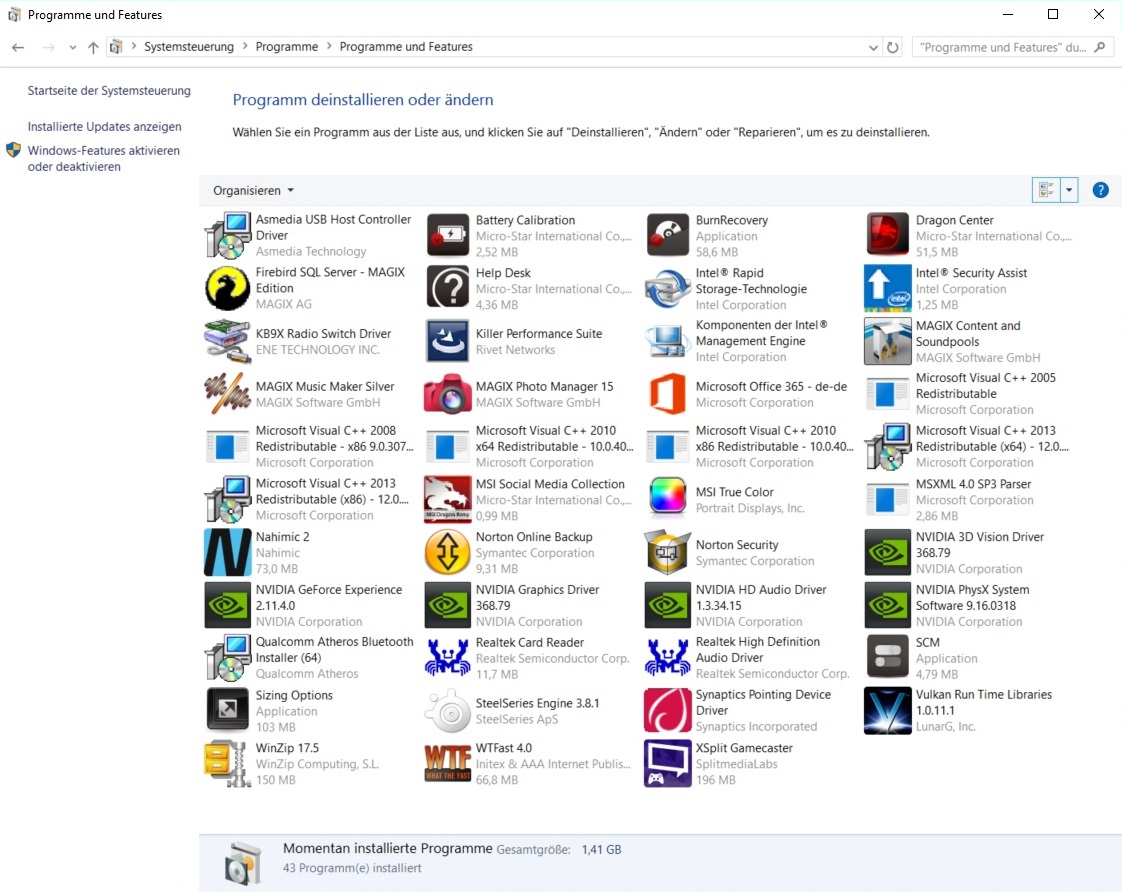Select the Norton Security icon
This screenshot has height=892, width=1122.
(668, 552)
